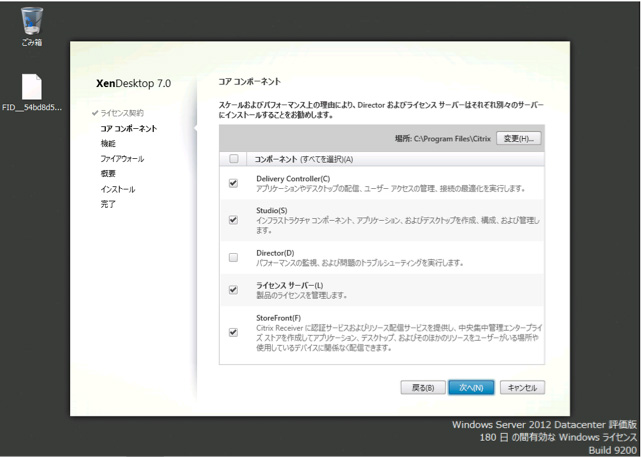
Task: Go back with the 戻る(B) button
Action: [x=423, y=388]
